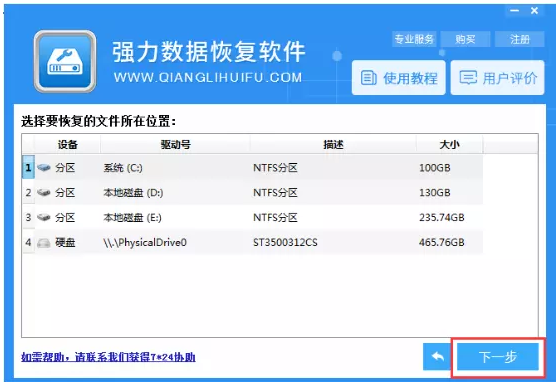Image resolution: width=560 pixels, height=384 pixels.
Task: Click the 使用教程 document icon
Action: pos(368,78)
